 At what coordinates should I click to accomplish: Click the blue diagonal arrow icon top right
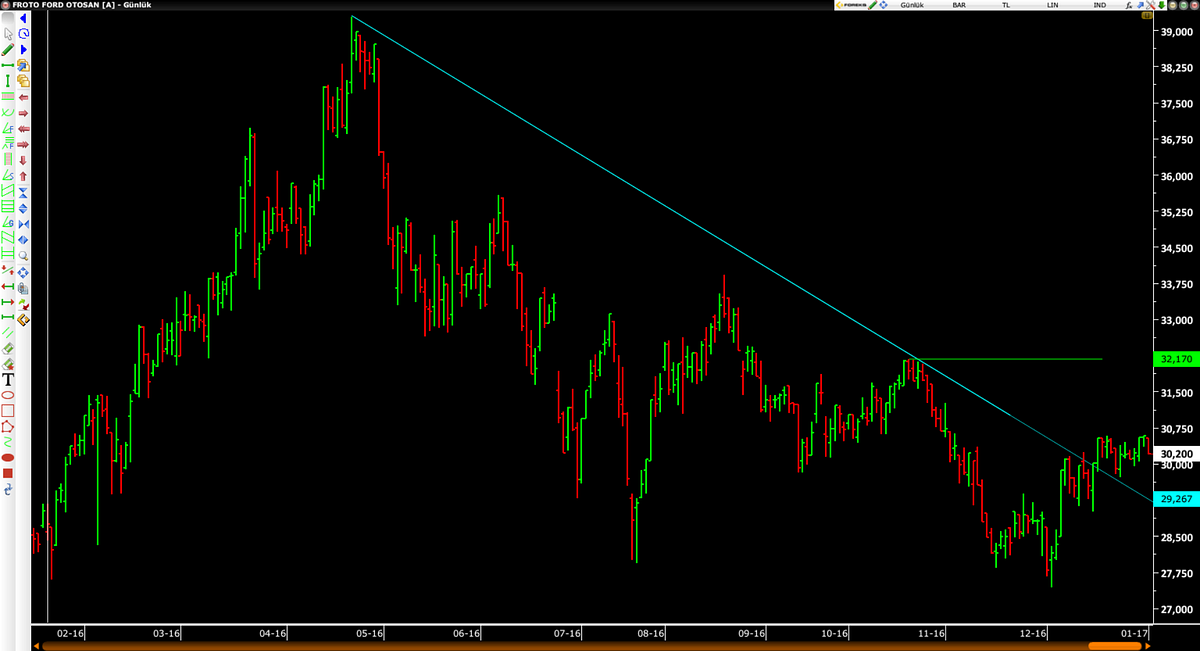(x=1140, y=5)
